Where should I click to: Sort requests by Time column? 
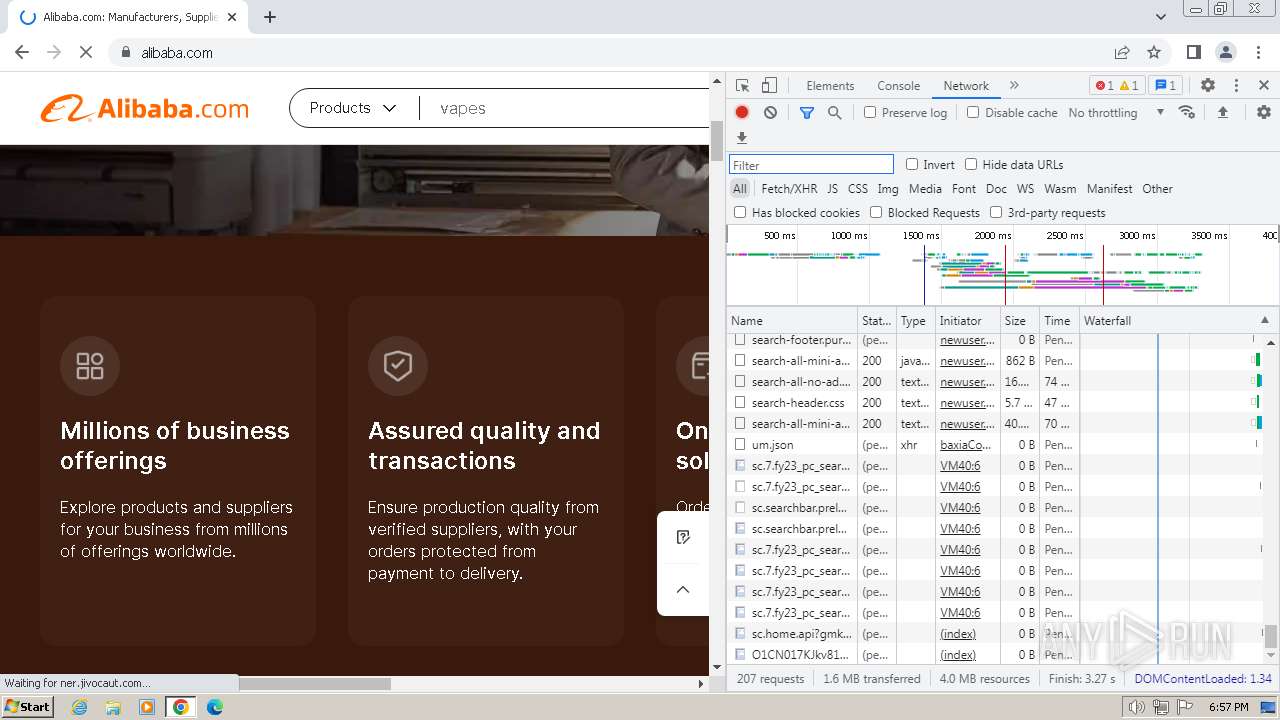1059,320
